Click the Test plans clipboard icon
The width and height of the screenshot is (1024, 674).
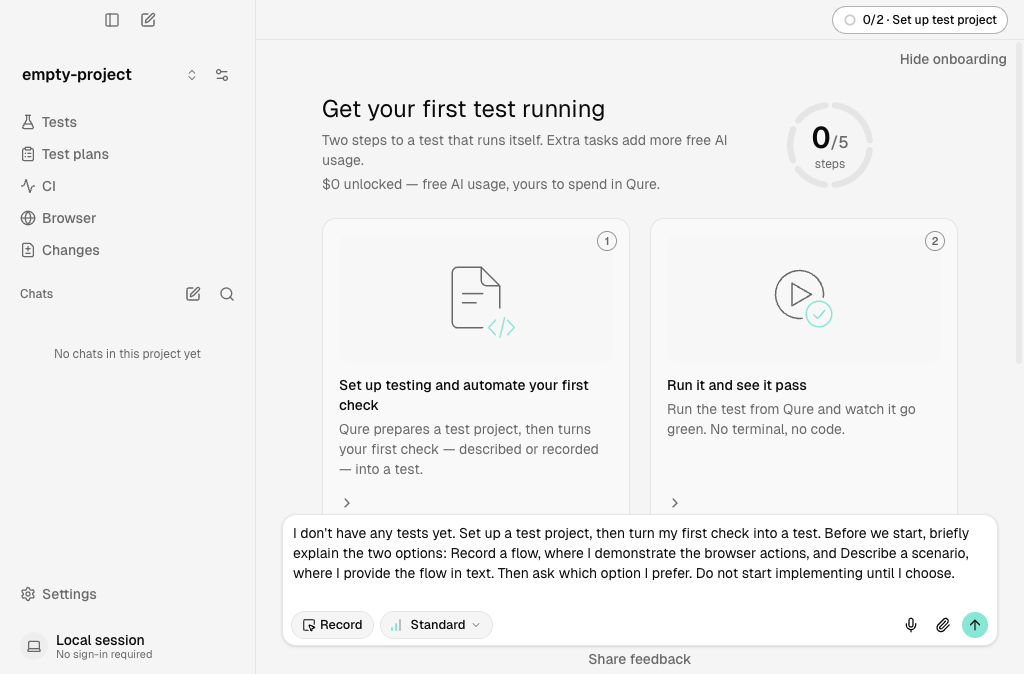(x=27, y=154)
